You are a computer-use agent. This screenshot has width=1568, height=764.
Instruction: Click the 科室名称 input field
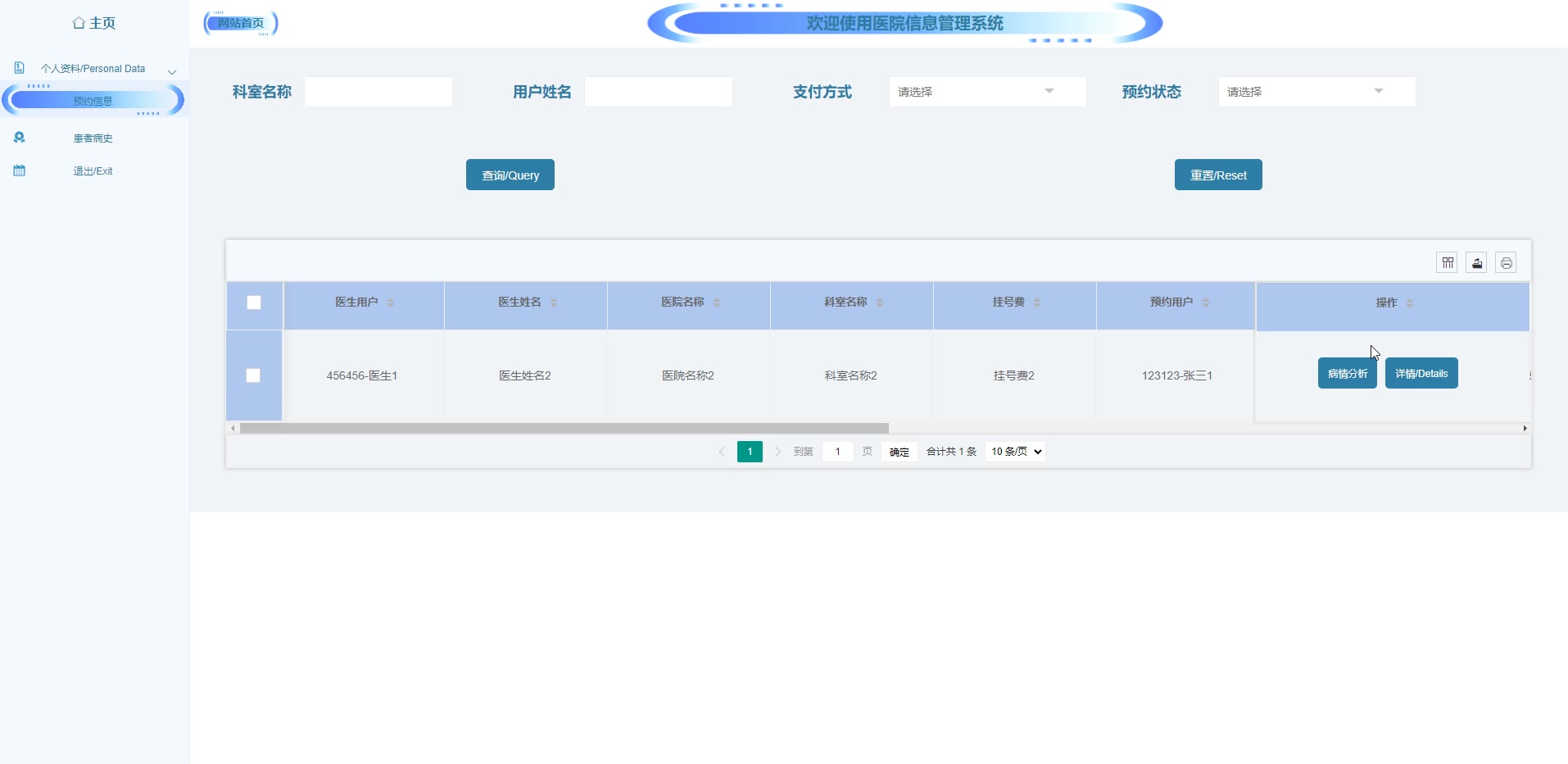378,92
